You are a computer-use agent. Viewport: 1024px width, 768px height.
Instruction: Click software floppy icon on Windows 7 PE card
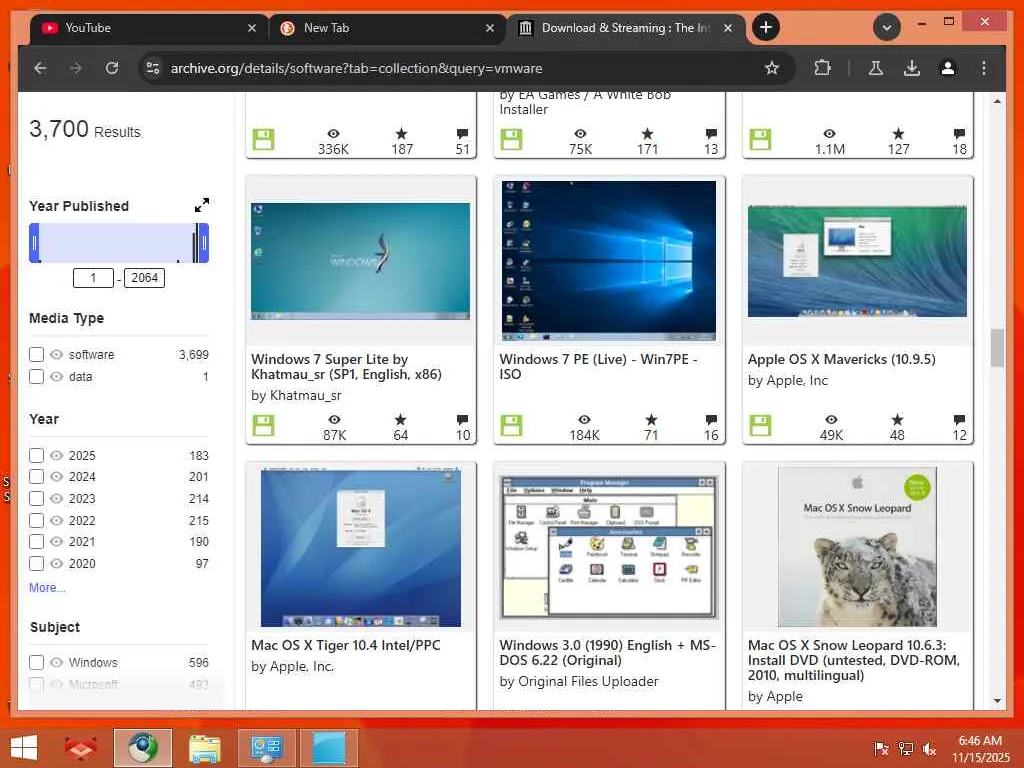point(511,426)
